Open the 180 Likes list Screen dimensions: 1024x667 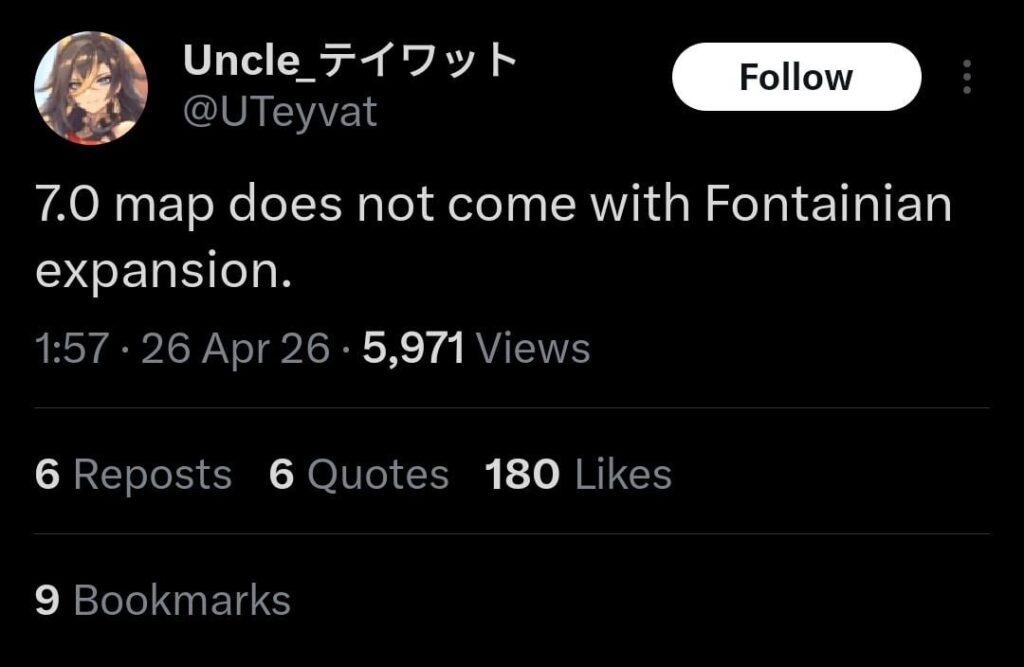(x=577, y=474)
